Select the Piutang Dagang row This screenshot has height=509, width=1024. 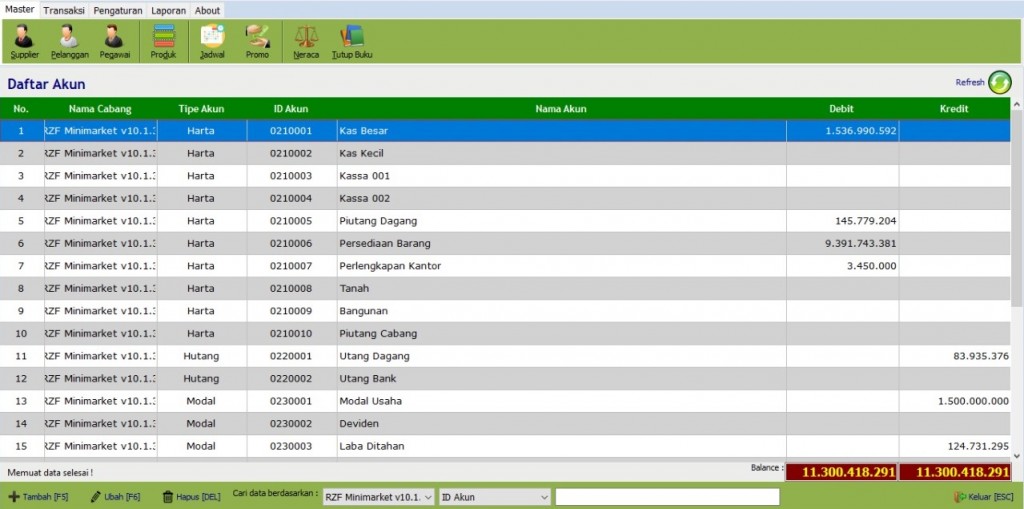pyautogui.click(x=505, y=221)
